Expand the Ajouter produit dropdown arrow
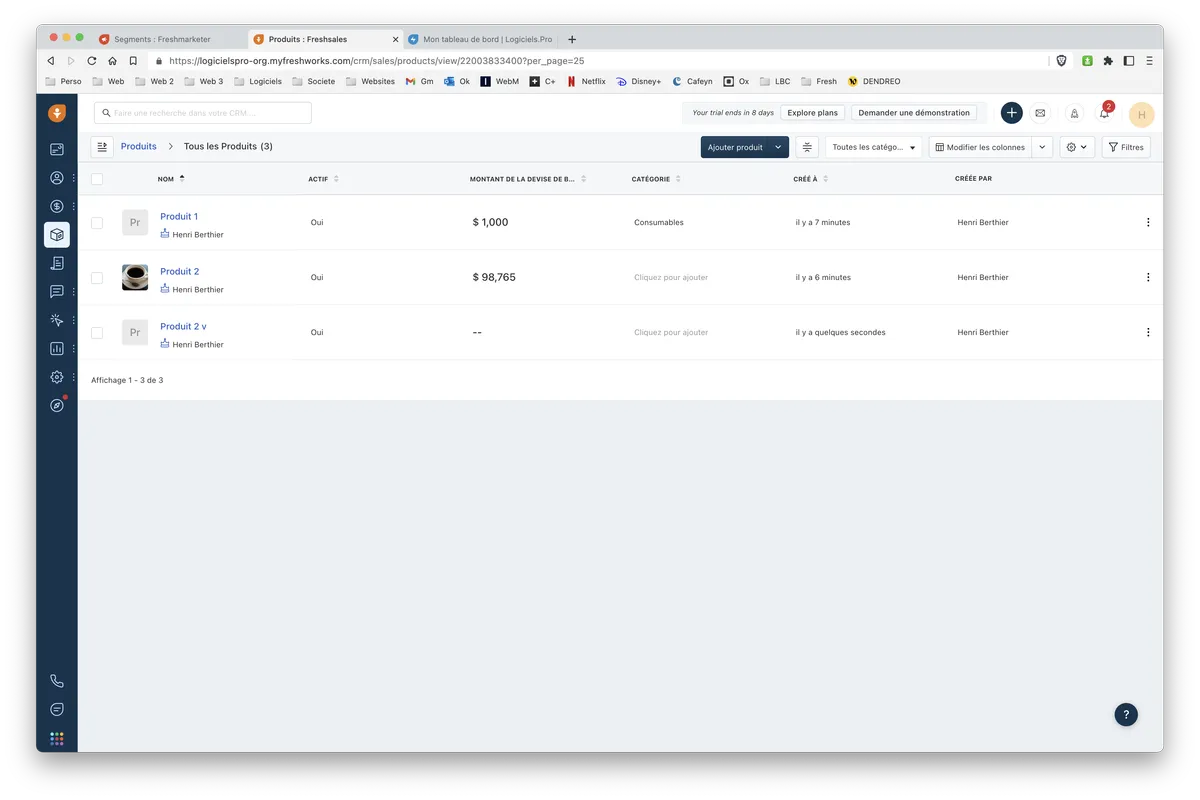 (x=779, y=147)
